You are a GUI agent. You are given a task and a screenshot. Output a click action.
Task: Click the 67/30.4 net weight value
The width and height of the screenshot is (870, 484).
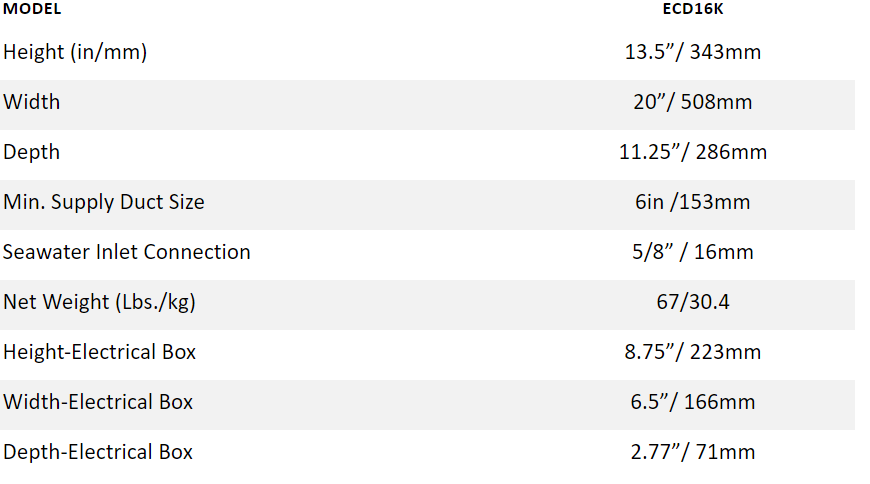coord(693,302)
